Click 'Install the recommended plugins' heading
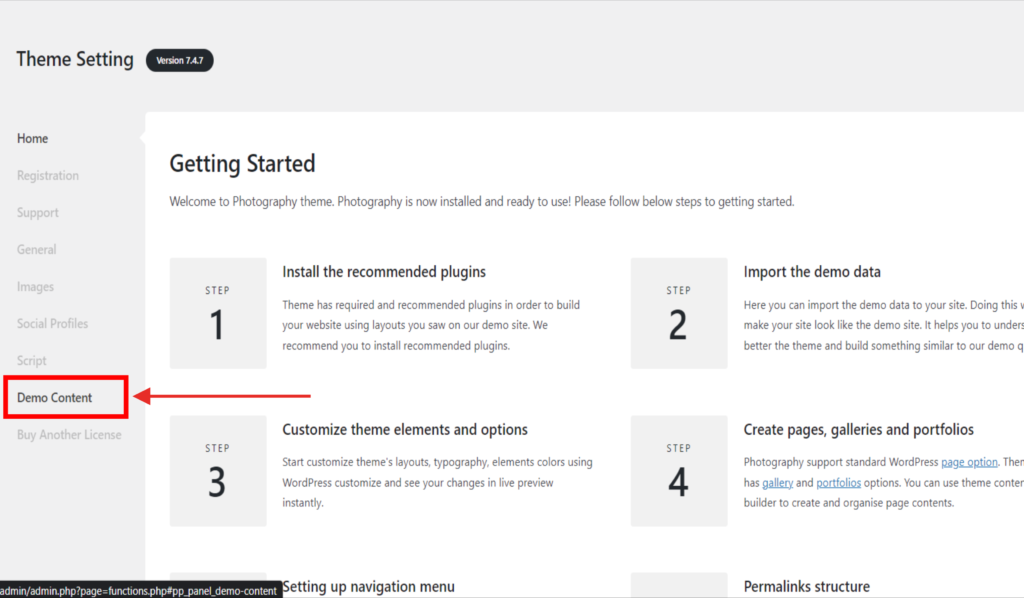 click(x=384, y=272)
